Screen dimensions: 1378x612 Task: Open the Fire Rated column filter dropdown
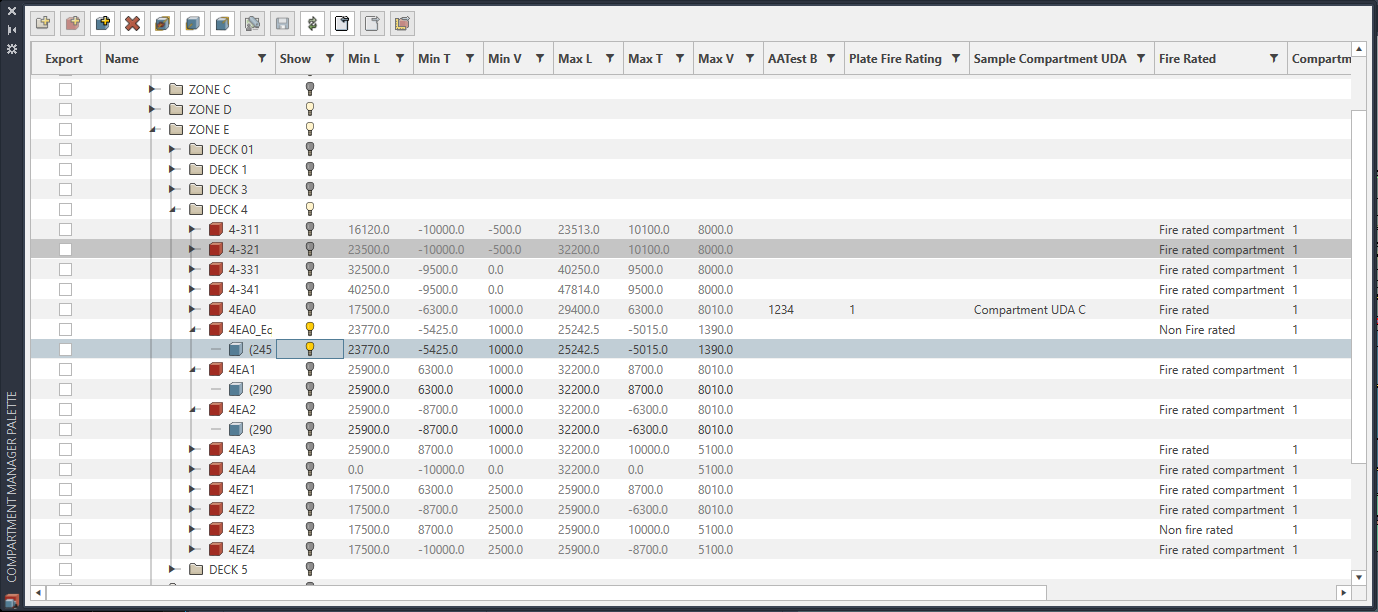click(1274, 59)
